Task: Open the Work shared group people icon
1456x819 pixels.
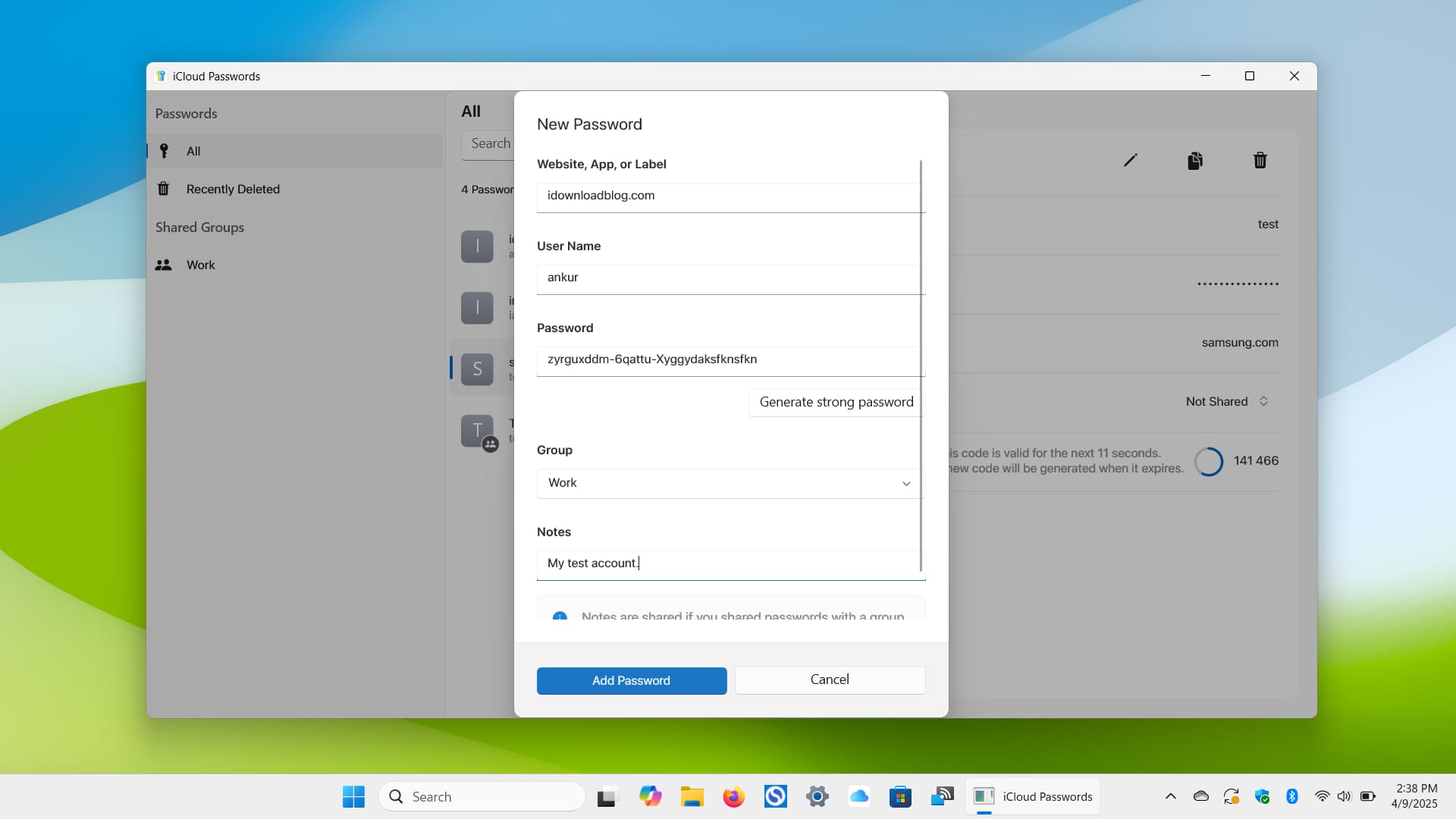Action: (163, 265)
